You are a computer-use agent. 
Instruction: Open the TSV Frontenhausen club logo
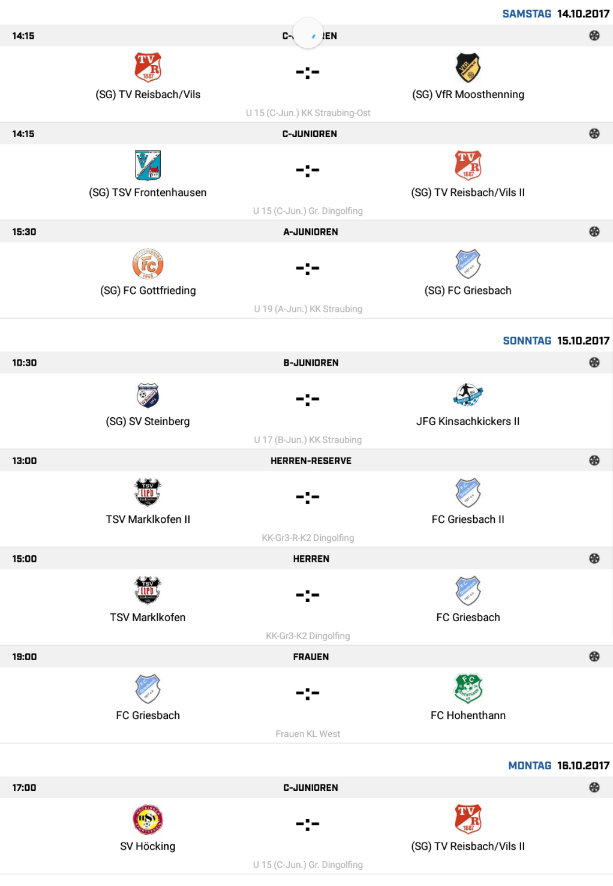(148, 165)
